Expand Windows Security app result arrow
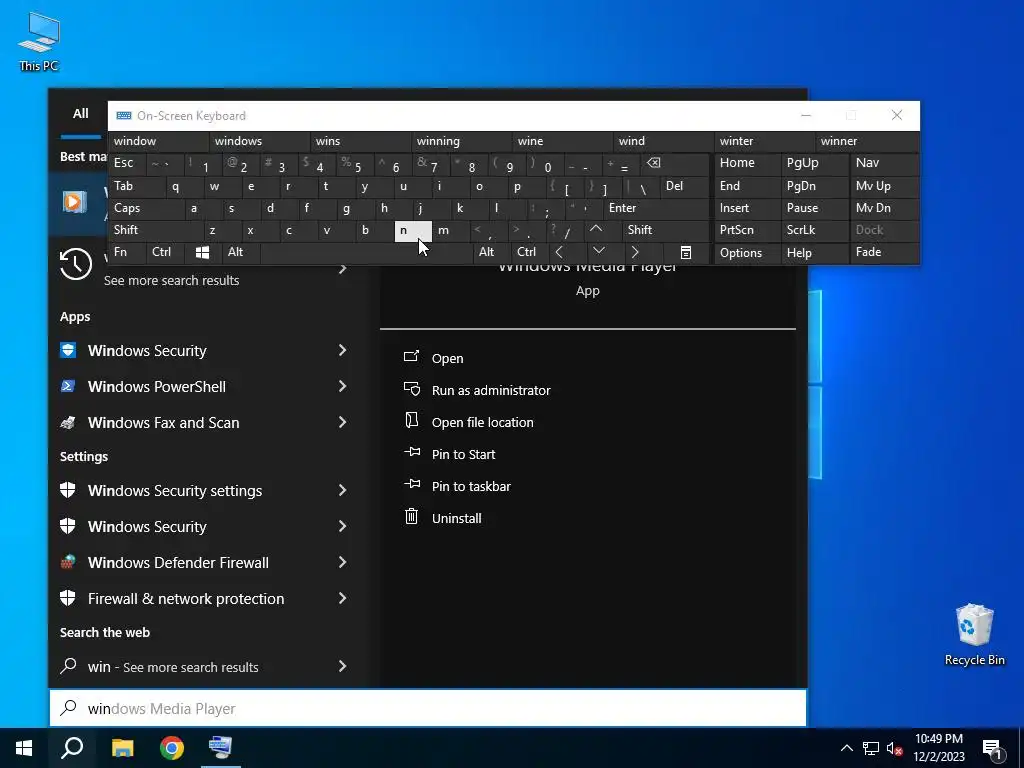This screenshot has width=1024, height=768. coord(342,350)
